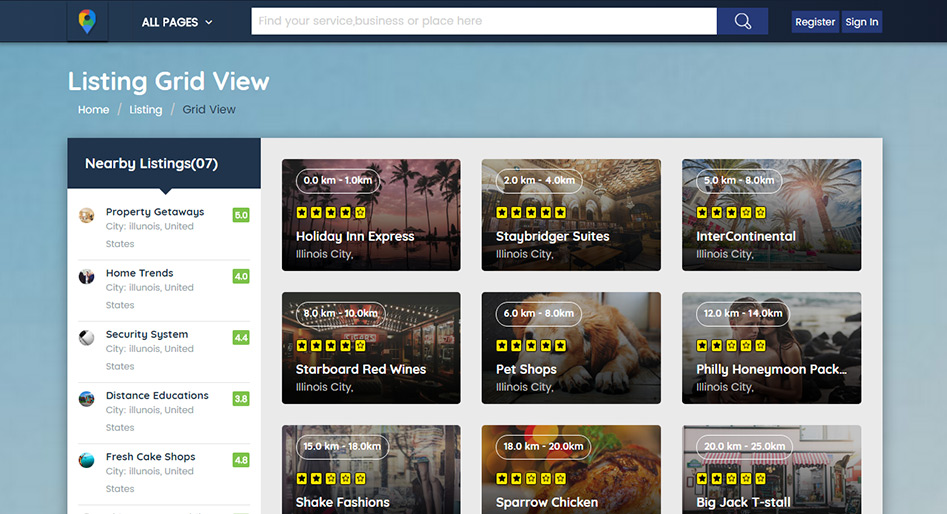This screenshot has height=514, width=947.
Task: Click the 2.0 km - 4.0km distance badge
Action: tap(539, 181)
